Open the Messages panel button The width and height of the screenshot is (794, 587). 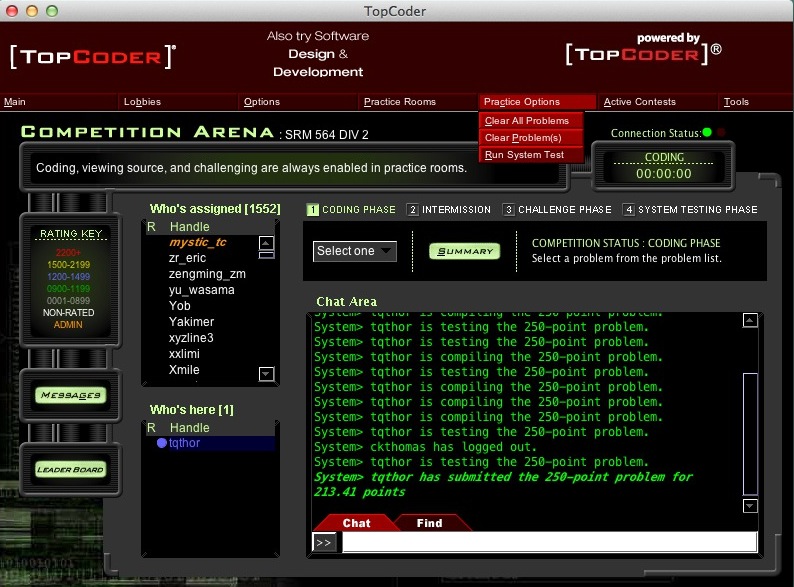point(70,395)
